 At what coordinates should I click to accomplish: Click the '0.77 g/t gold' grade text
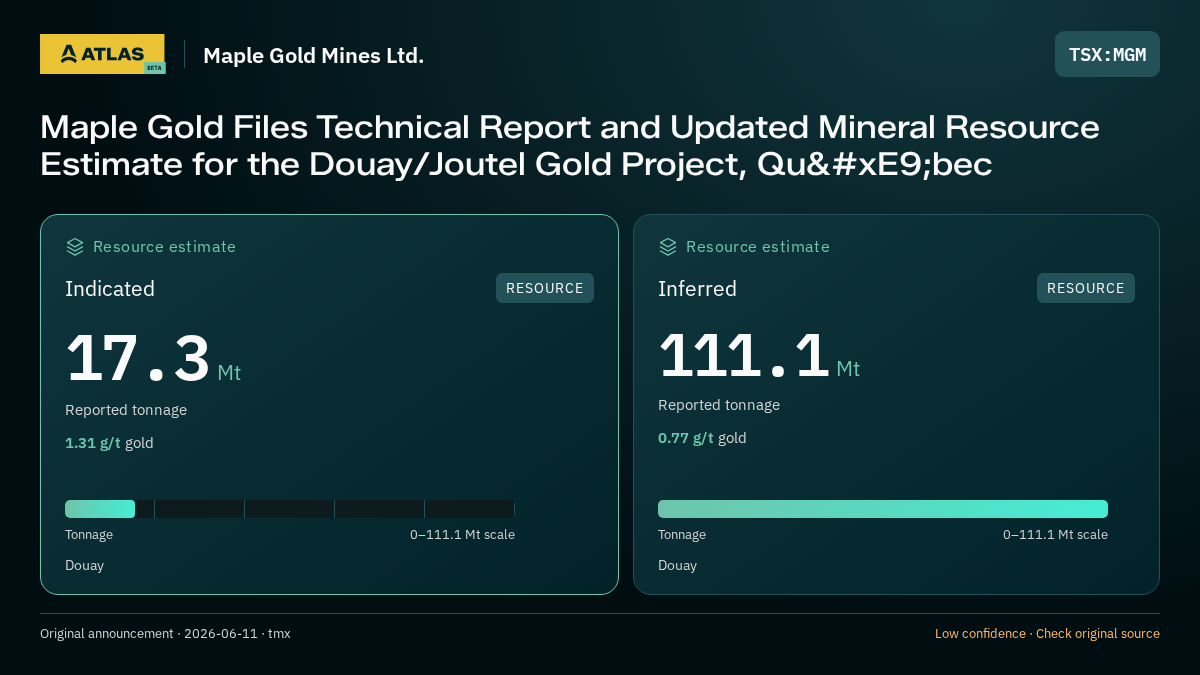[x=702, y=438]
